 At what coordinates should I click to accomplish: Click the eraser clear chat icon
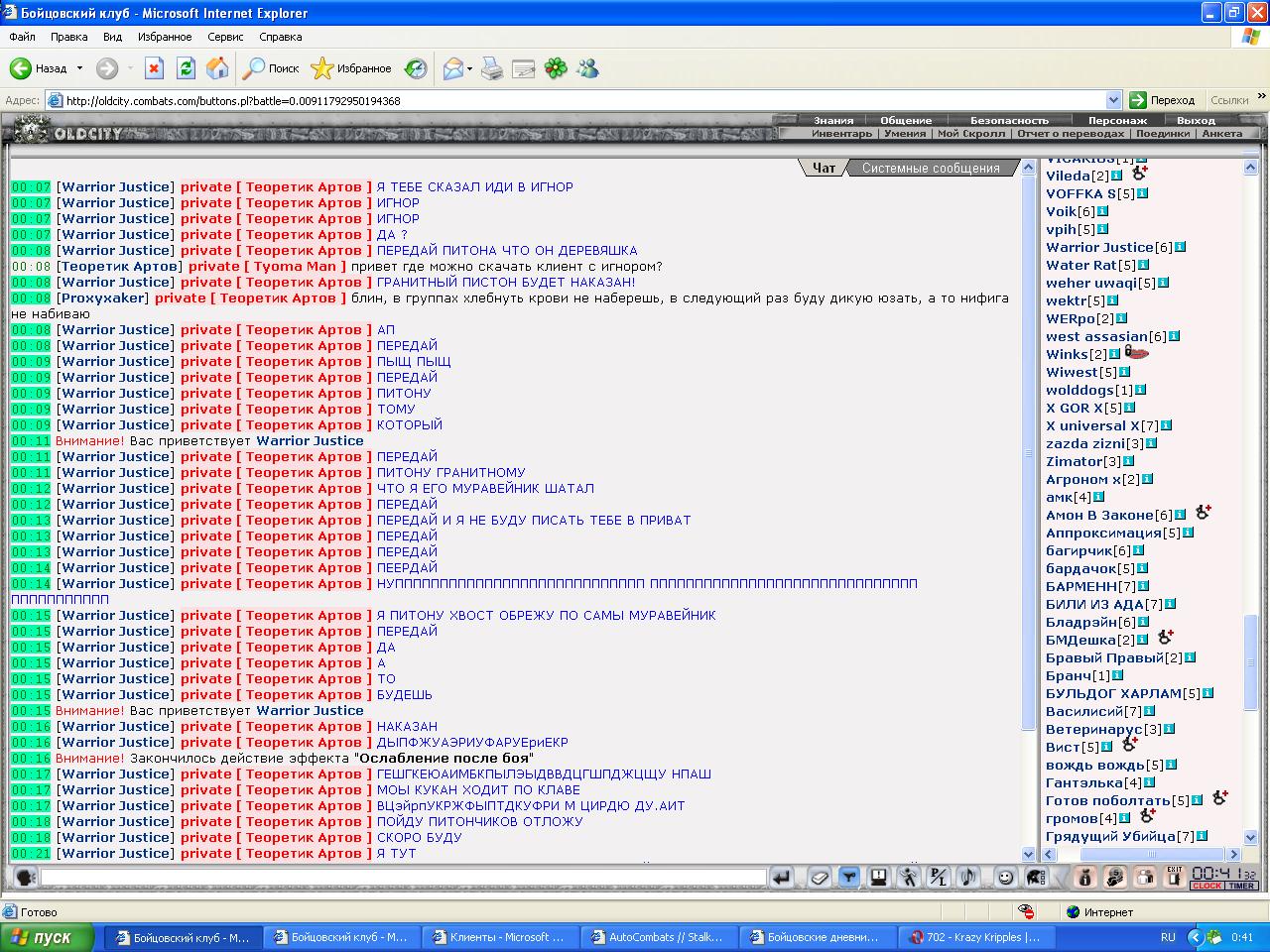819,877
